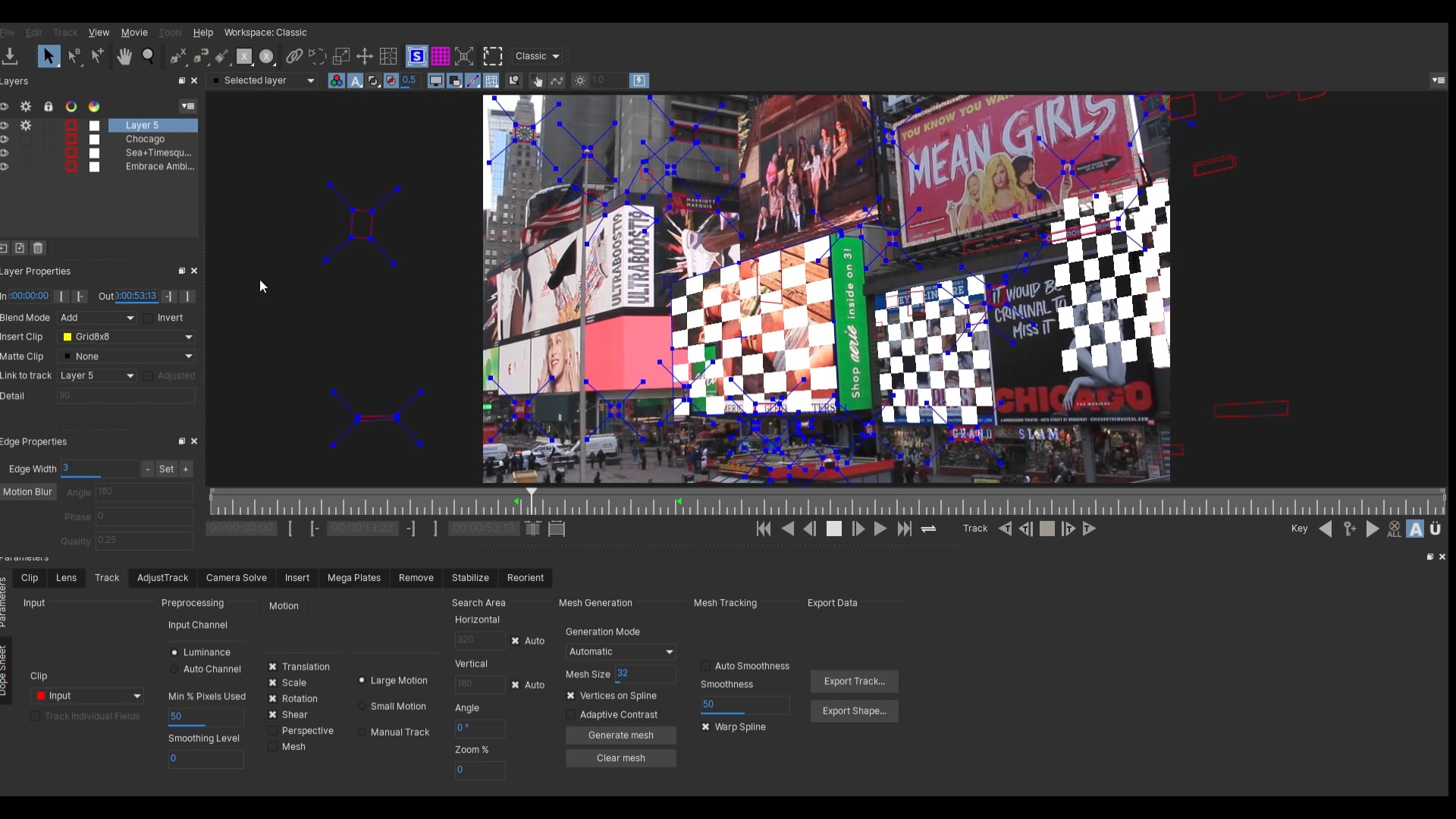Delete selected layer with trash icon

coord(38,248)
